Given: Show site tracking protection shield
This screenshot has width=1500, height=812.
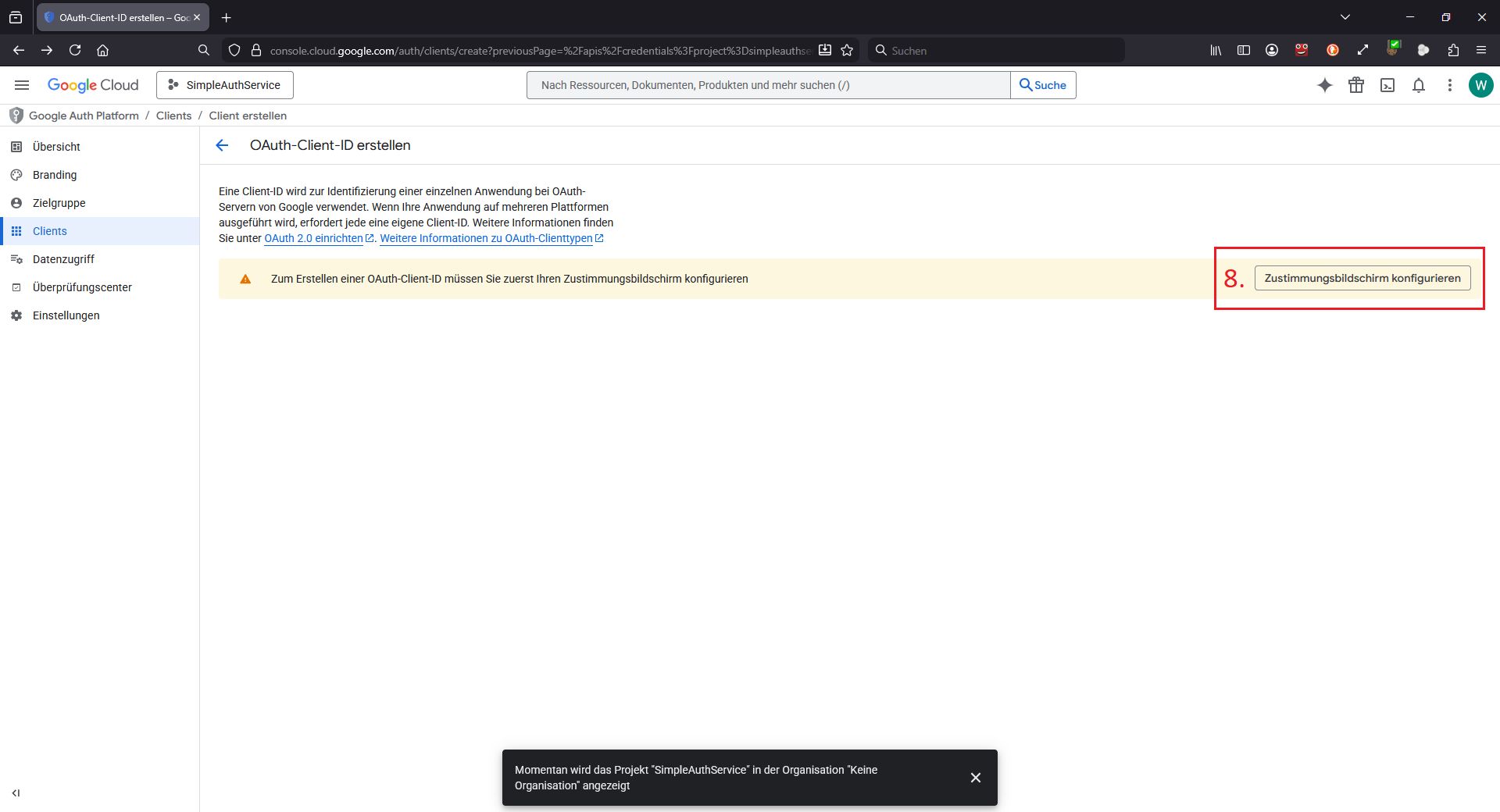Looking at the screenshot, I should click(x=234, y=50).
